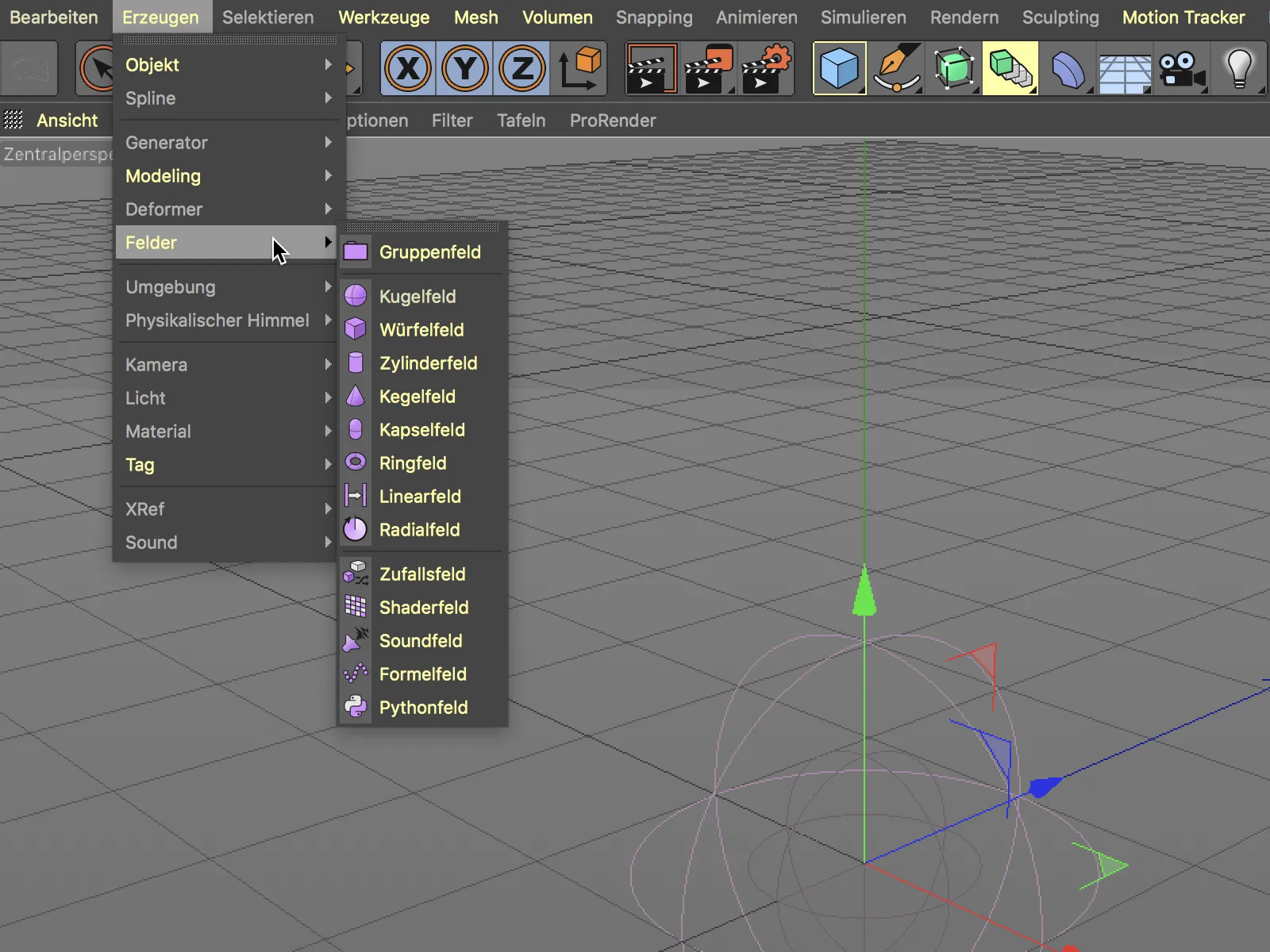Viewport: 1270px width, 952px height.
Task: Open the Mesh menu
Action: [x=476, y=17]
